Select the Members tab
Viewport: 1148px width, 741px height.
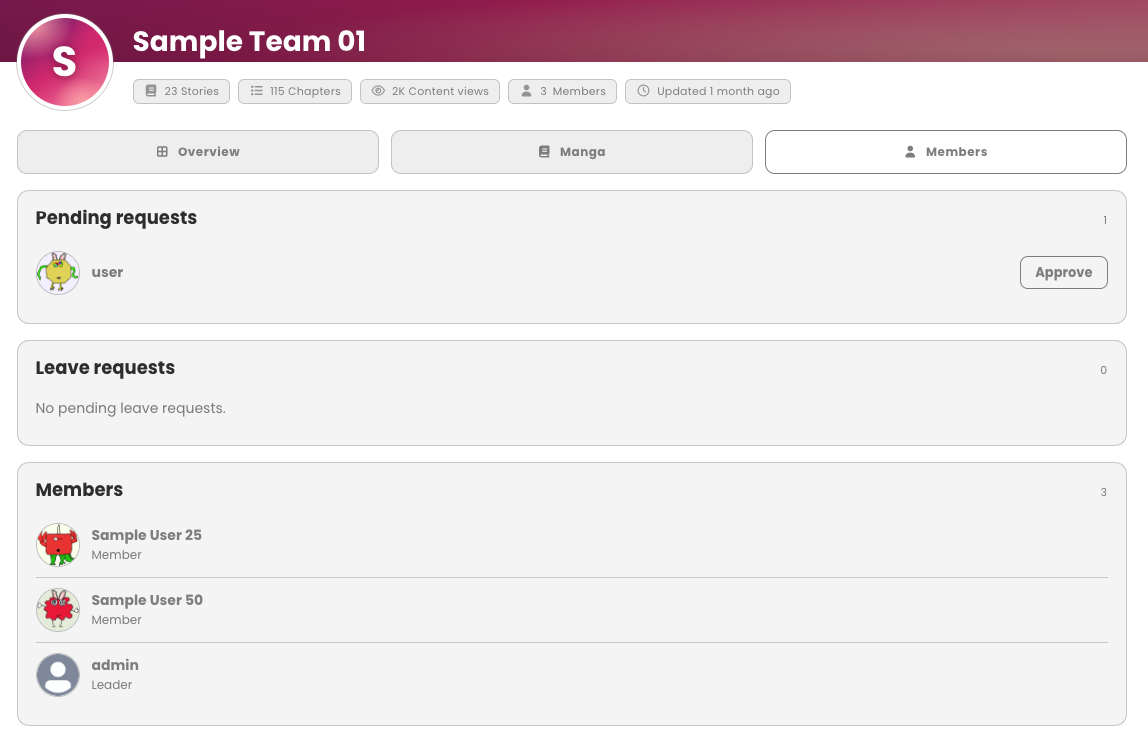[x=946, y=152]
